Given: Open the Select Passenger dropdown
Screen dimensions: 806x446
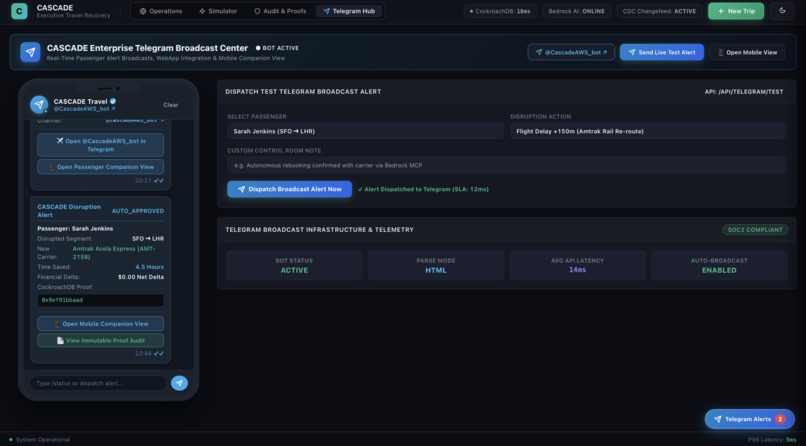Looking at the screenshot, I should 365,131.
